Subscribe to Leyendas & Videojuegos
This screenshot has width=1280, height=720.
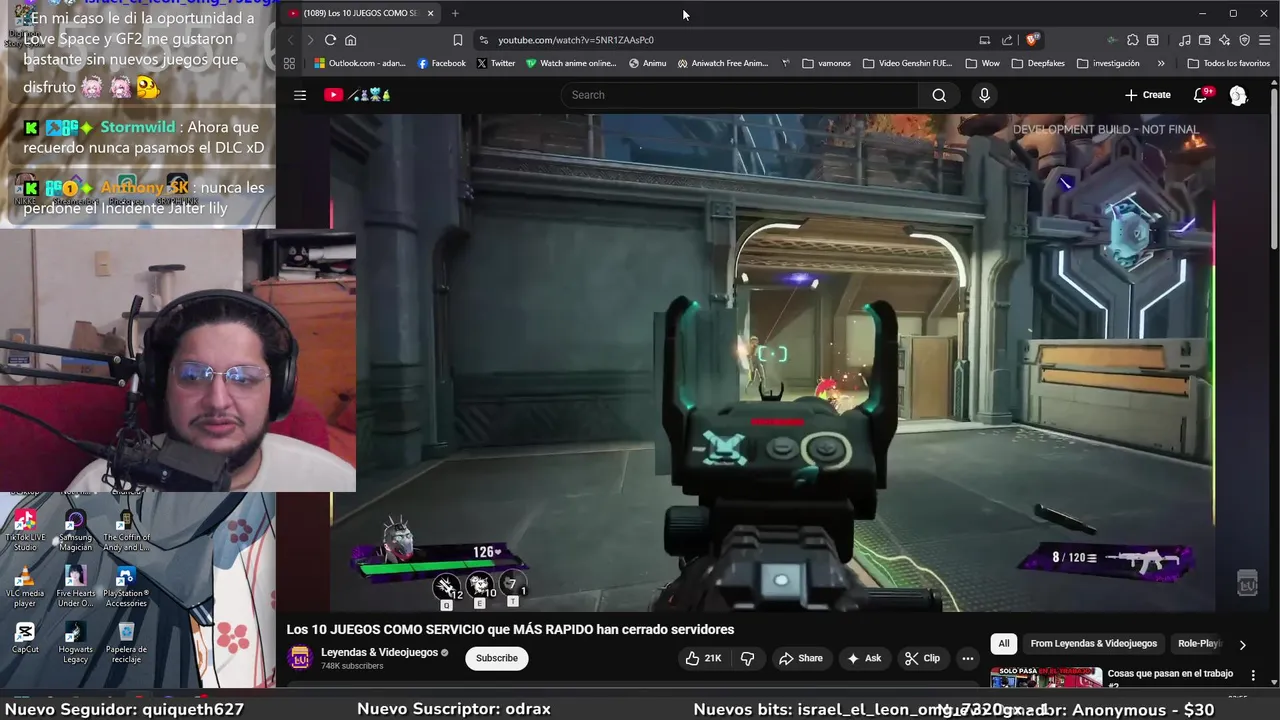pos(497,658)
